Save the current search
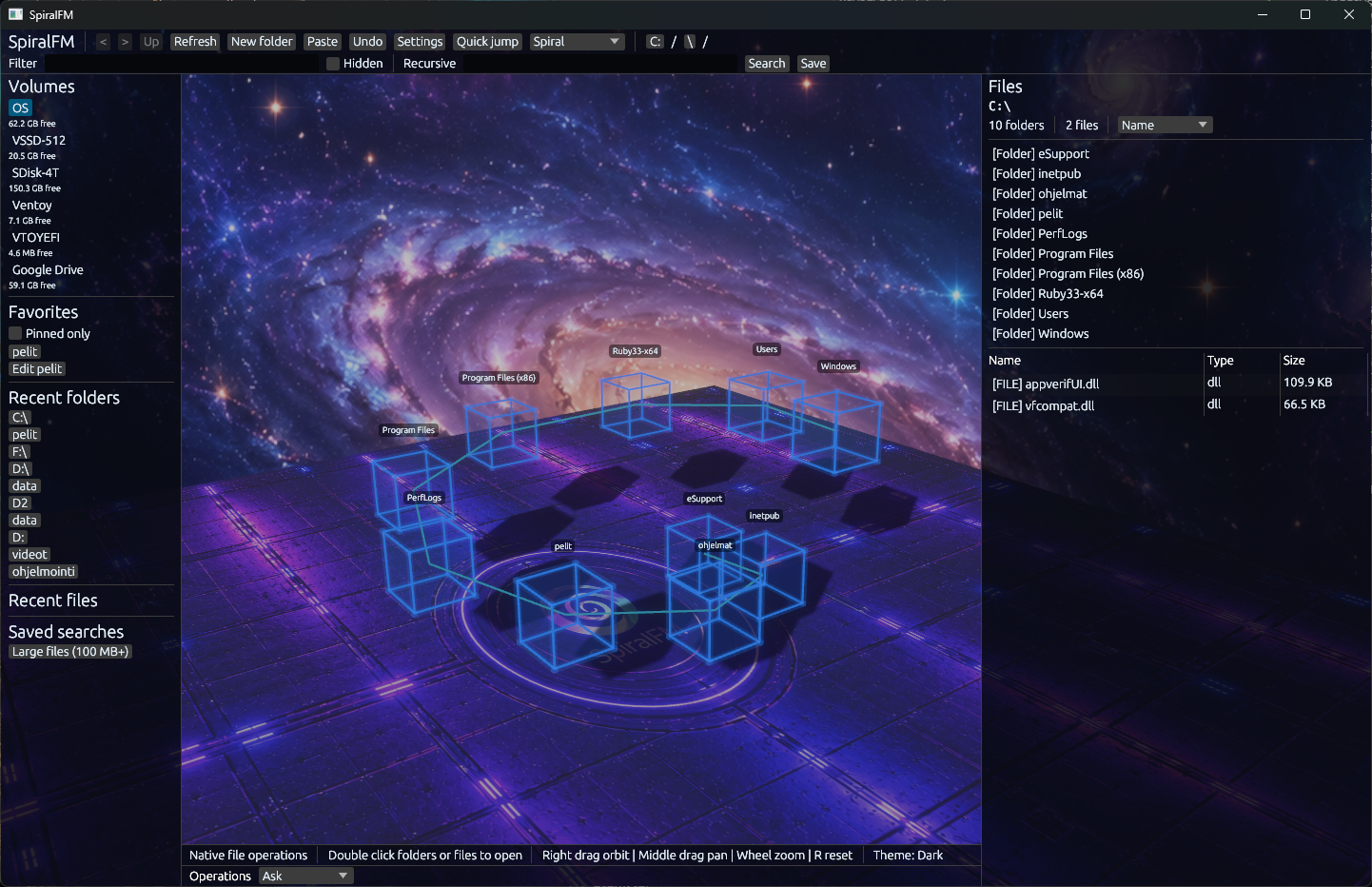Screen dimensions: 1372x887 click(x=813, y=64)
